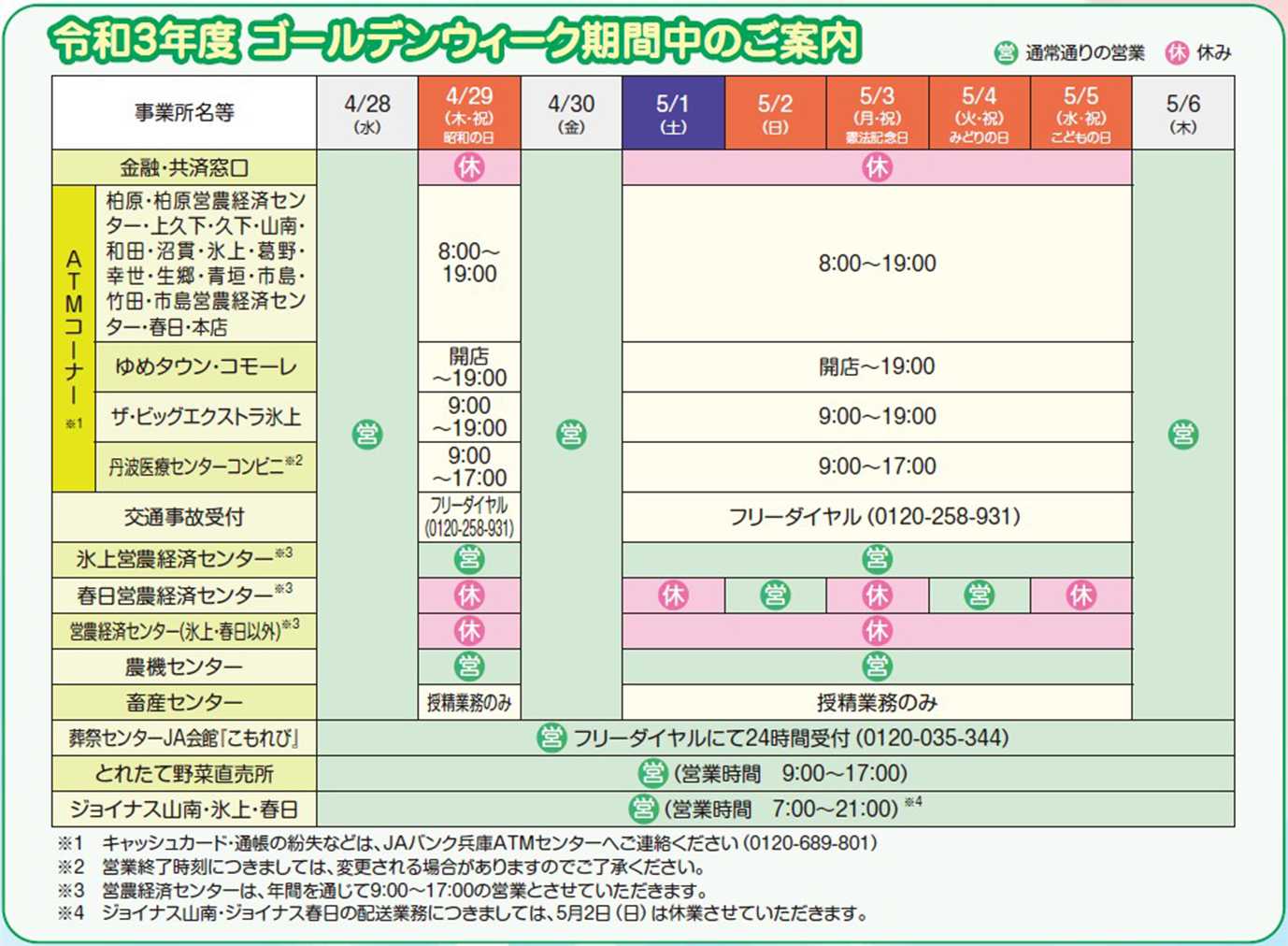Click 休 icon for 営農経済センター(氷上・春日以外) on 4/29
1288x946 pixels.
(469, 631)
